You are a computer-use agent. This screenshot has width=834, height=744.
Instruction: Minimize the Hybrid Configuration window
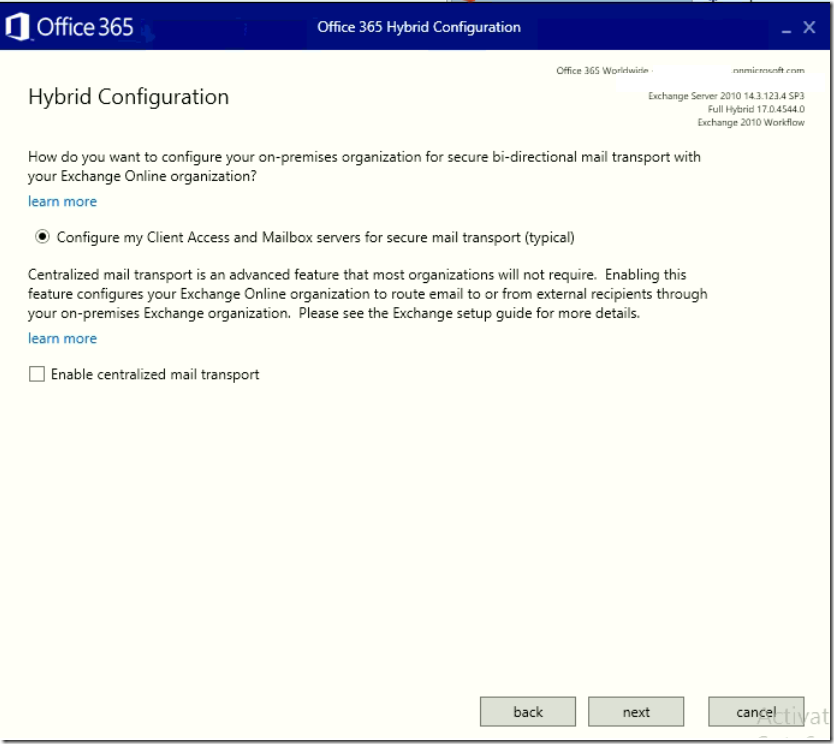(x=786, y=30)
